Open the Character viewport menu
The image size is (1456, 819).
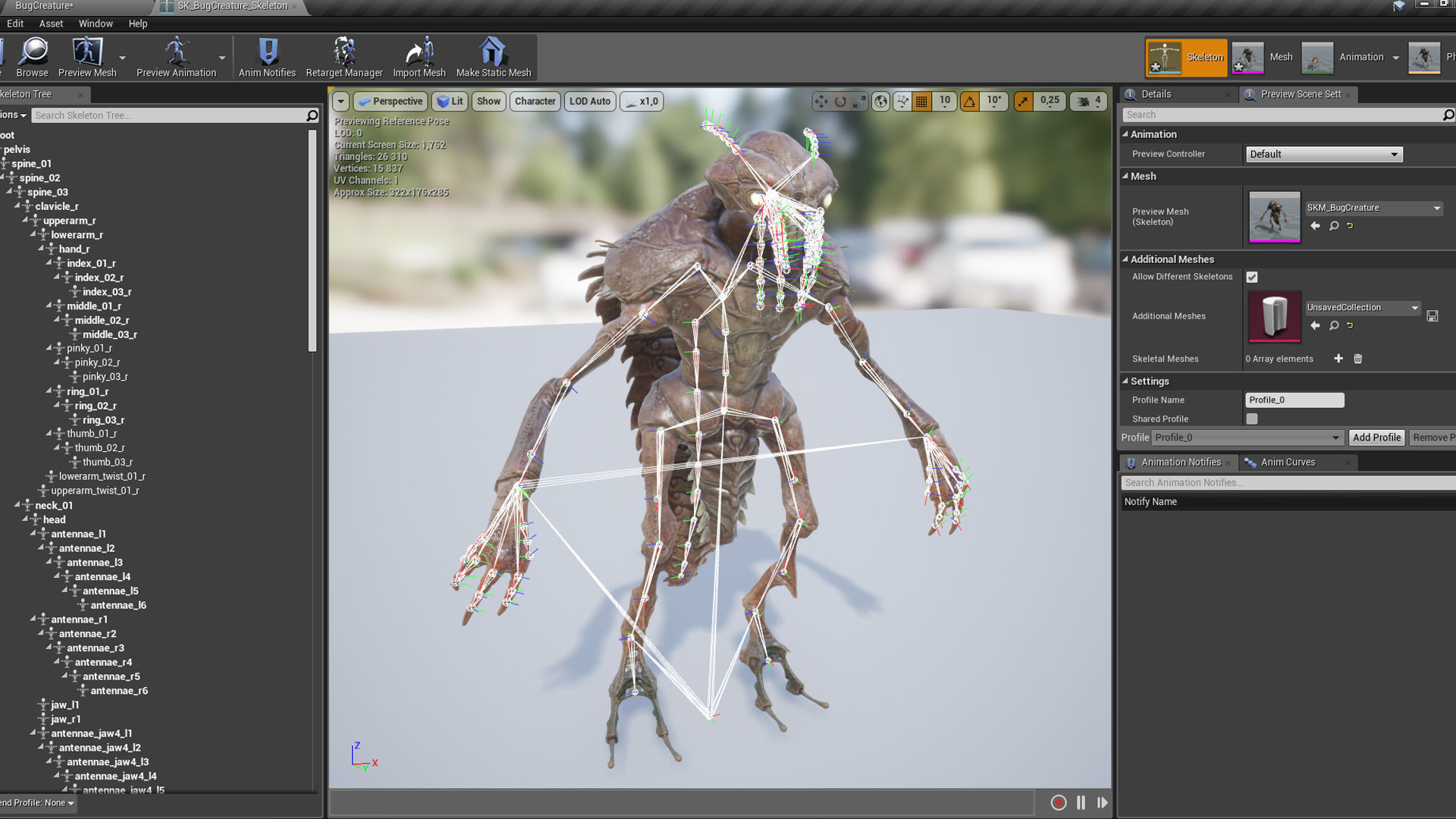point(535,102)
